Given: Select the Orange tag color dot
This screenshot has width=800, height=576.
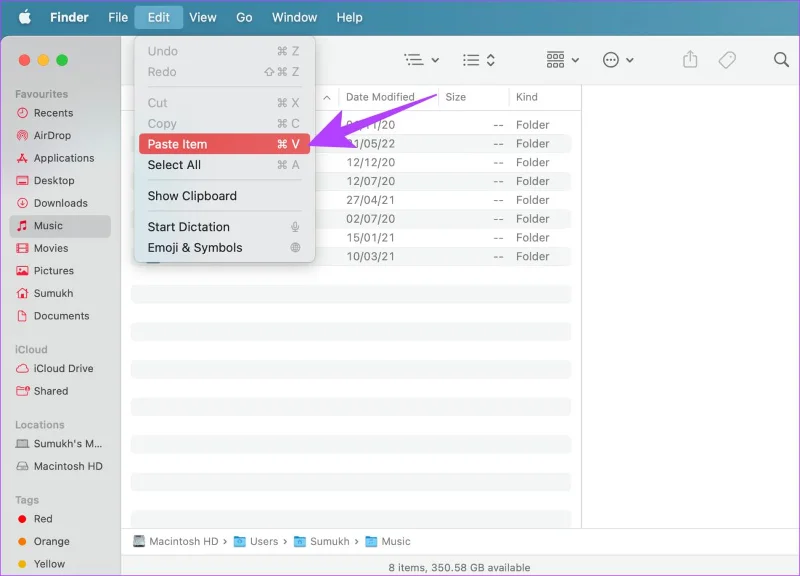Looking at the screenshot, I should click(x=22, y=541).
